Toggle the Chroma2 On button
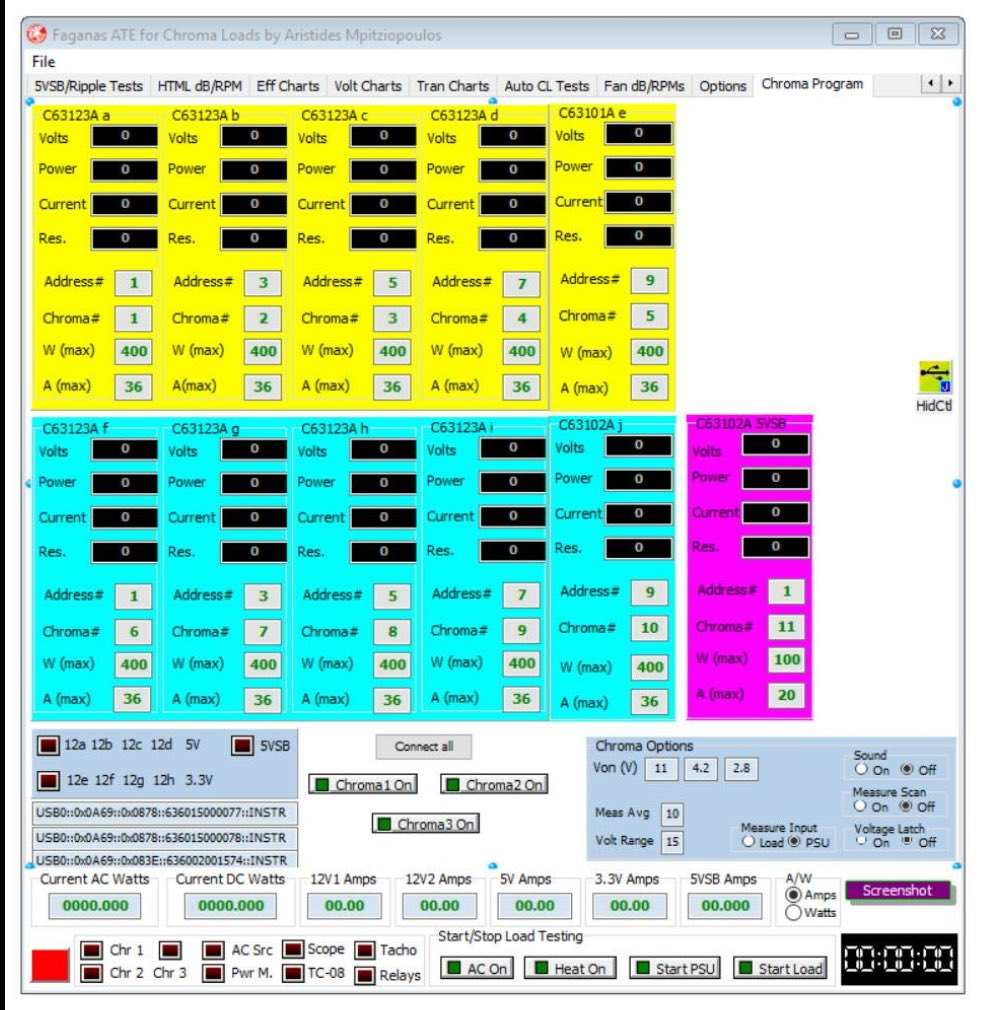 (x=495, y=785)
